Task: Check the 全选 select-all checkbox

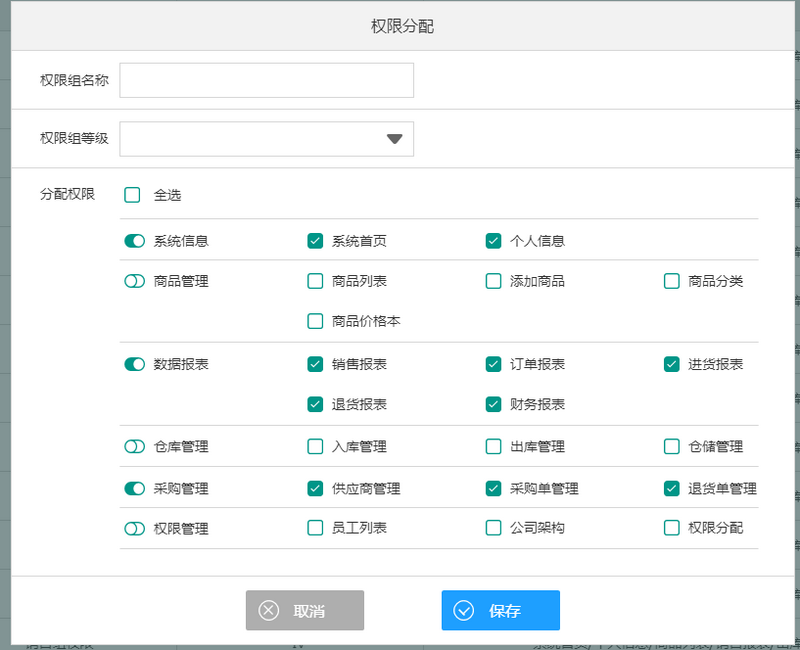Action: [x=133, y=195]
